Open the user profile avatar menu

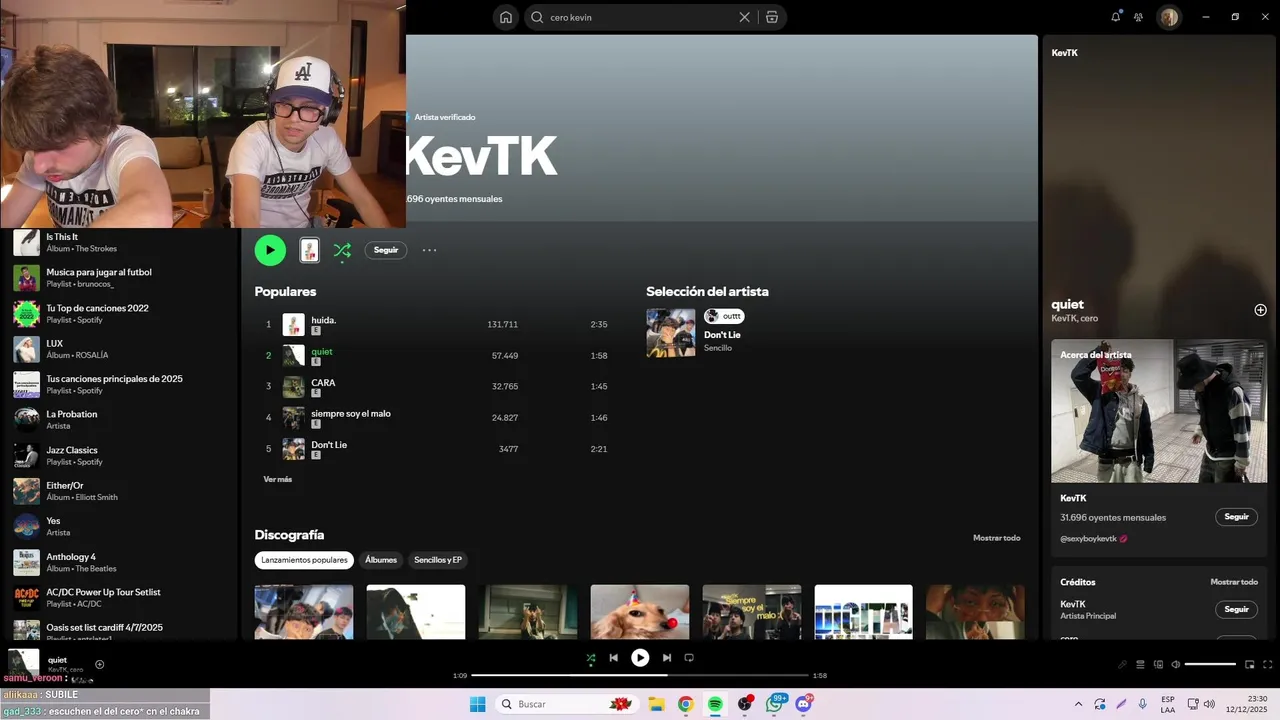pos(1169,17)
